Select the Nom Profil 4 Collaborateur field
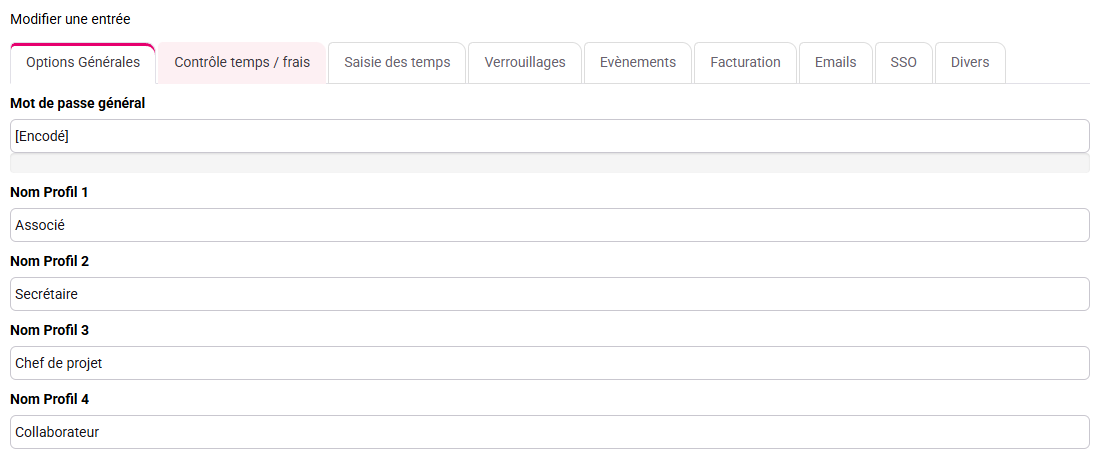This screenshot has height=469, width=1100. (550, 433)
